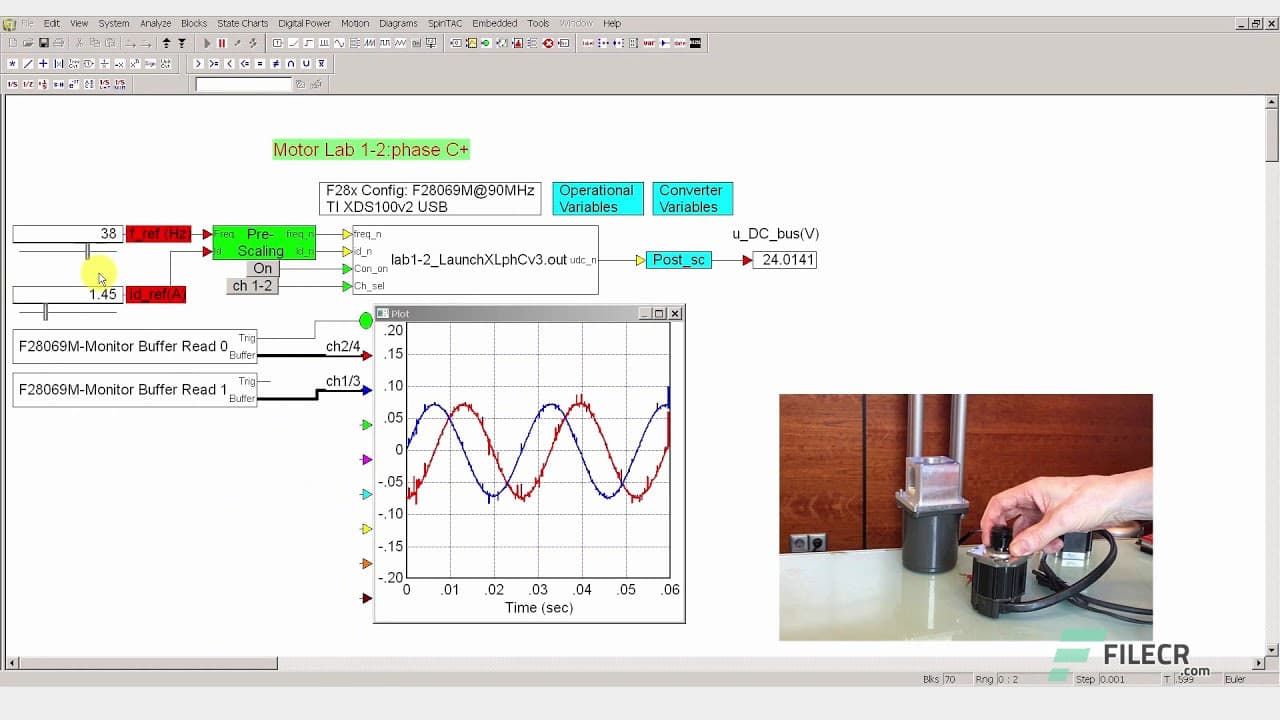Click the 1/S integrator block icon
This screenshot has height=720, width=1280.
[x=13, y=84]
